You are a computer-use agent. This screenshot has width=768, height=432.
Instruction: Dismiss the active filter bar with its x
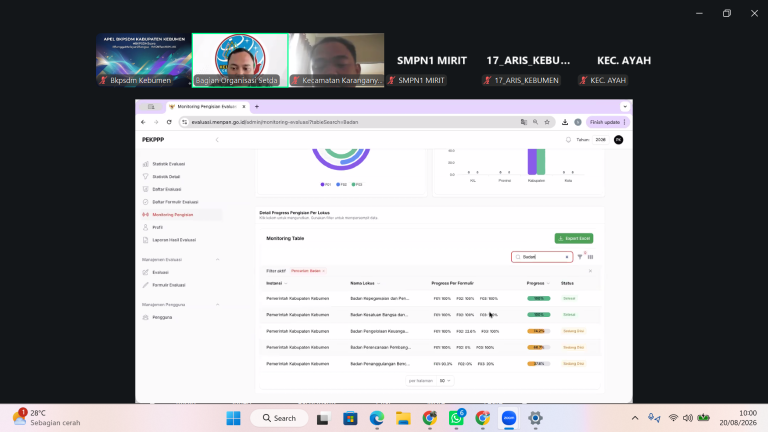590,271
